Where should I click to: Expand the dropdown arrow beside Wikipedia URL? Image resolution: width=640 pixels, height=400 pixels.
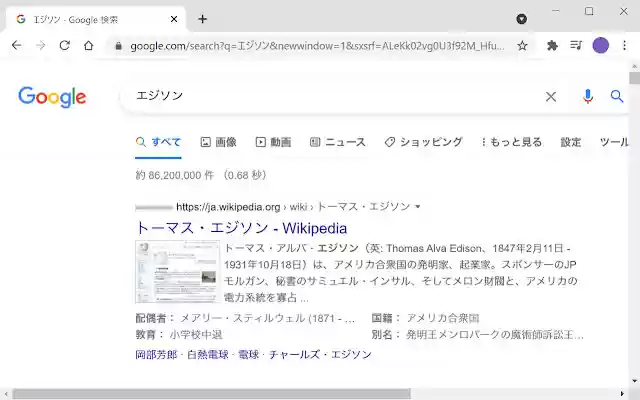[418, 207]
